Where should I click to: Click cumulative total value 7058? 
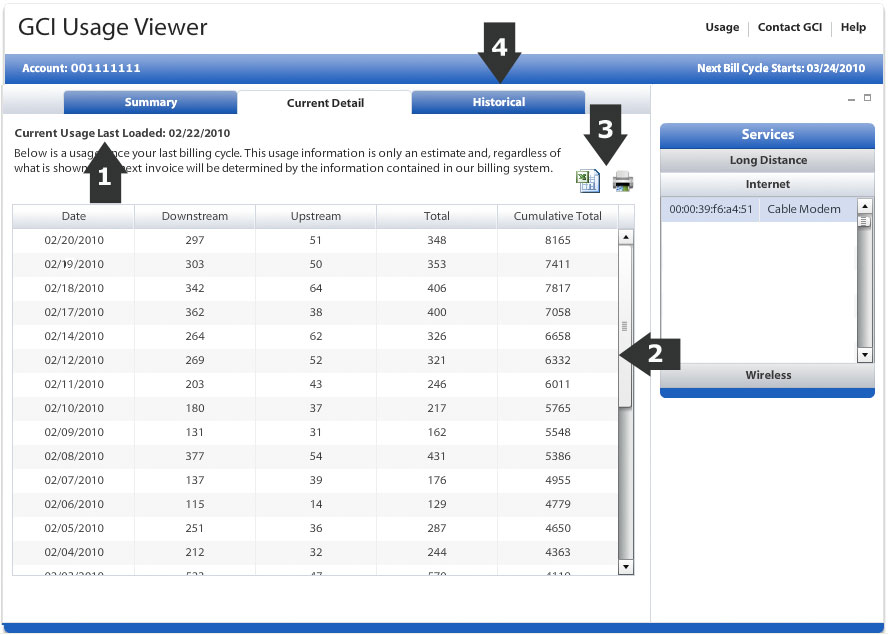(x=558, y=312)
